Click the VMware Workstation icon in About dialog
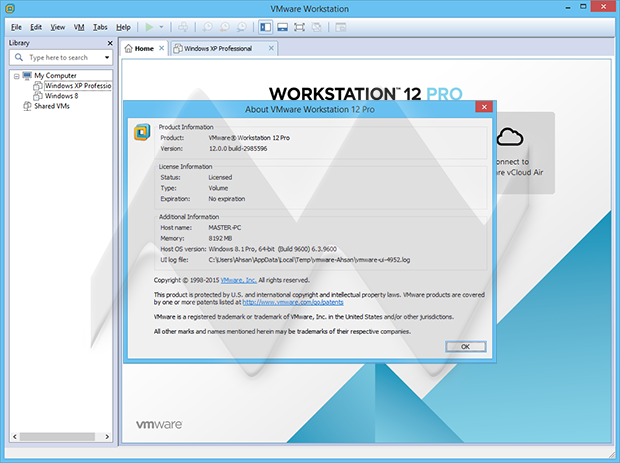Image resolution: width=620 pixels, height=463 pixels. coord(142,132)
